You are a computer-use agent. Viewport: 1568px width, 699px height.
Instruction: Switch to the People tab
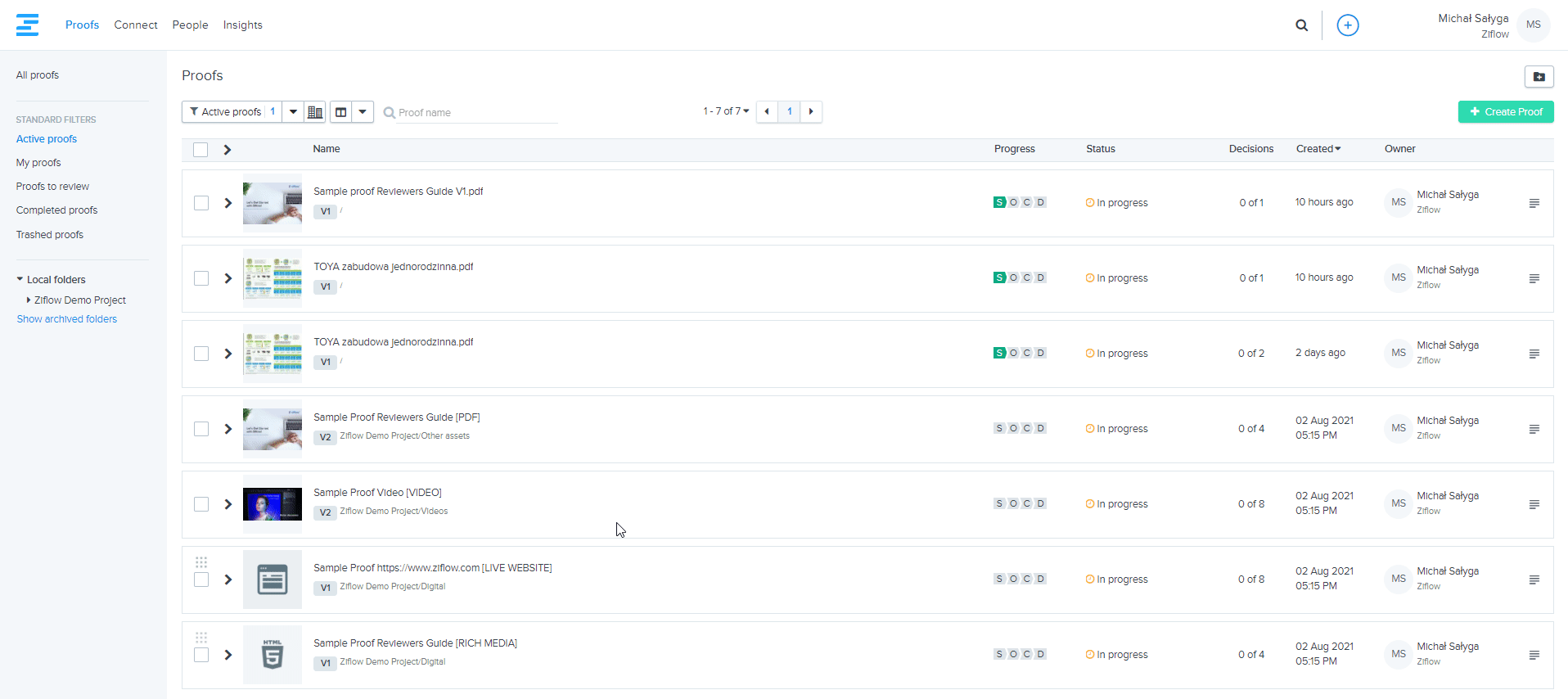(x=190, y=25)
